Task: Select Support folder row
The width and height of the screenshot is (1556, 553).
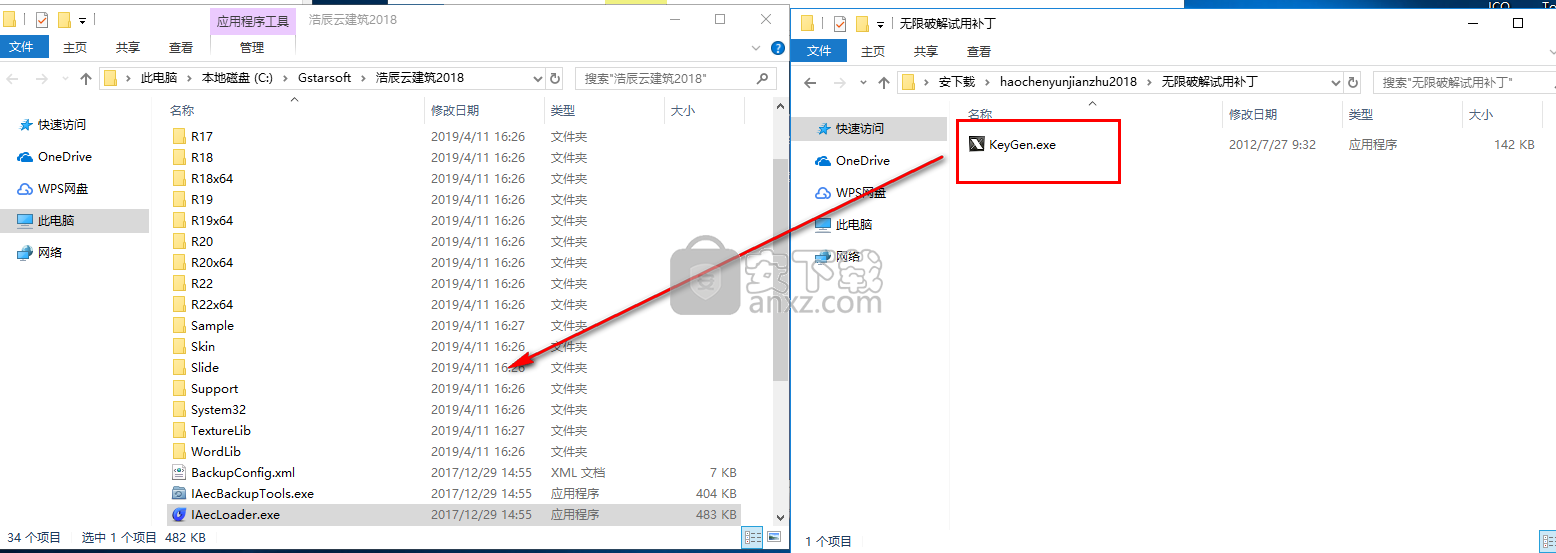Action: tap(455, 389)
